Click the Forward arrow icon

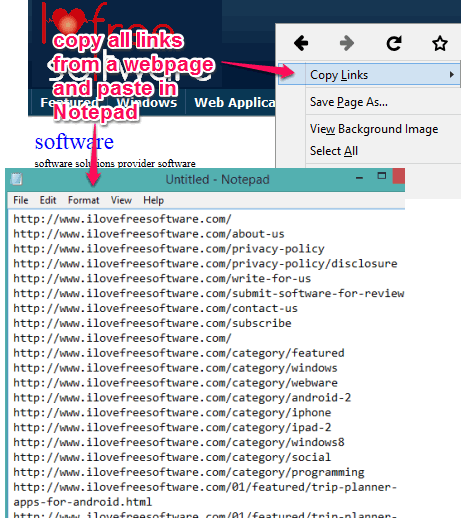point(347,43)
